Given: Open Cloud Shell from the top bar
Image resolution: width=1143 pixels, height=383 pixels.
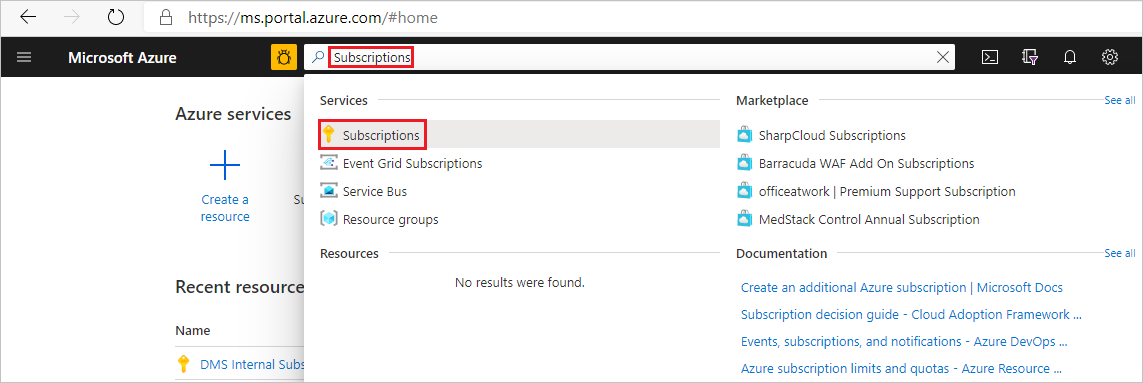Looking at the screenshot, I should pyautogui.click(x=989, y=58).
